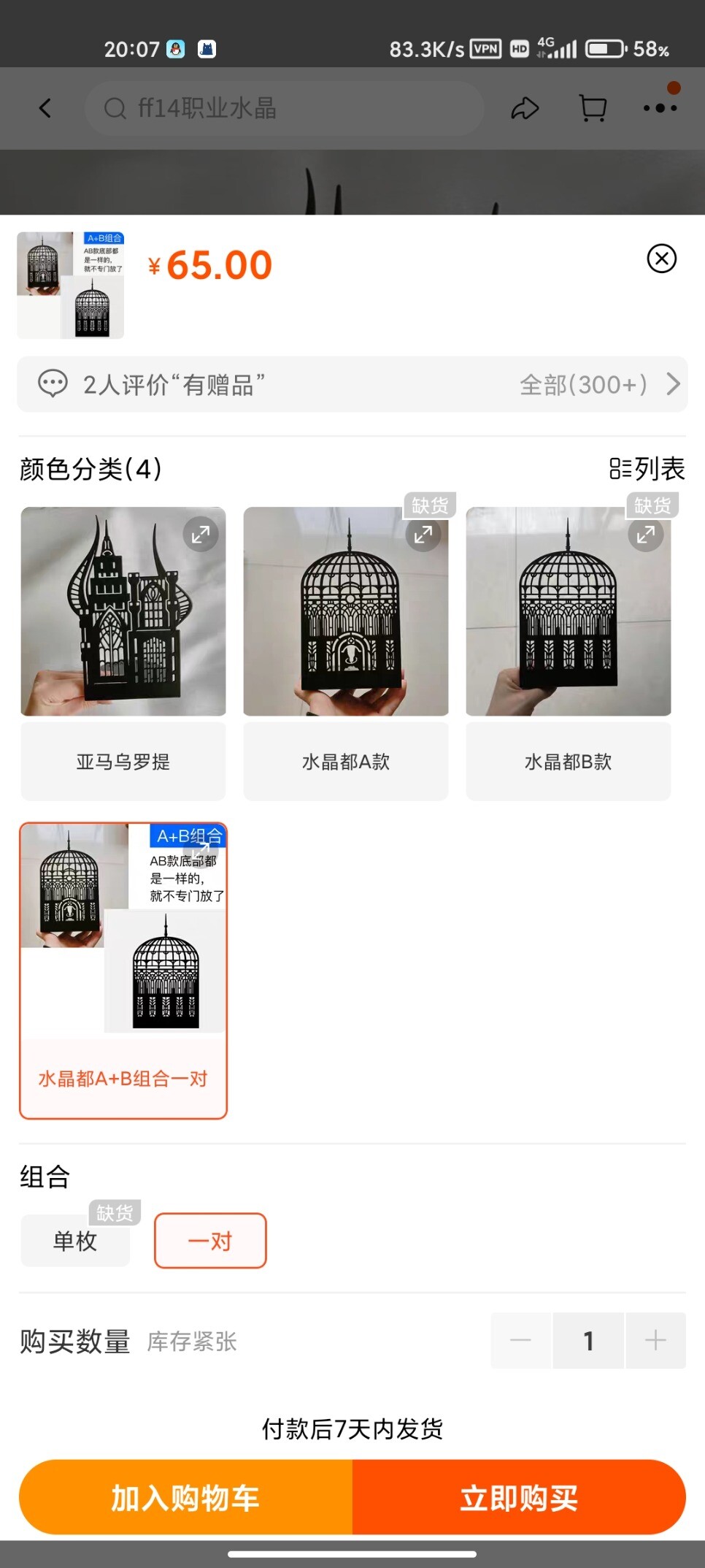Open the shopping cart icon

pos(593,109)
